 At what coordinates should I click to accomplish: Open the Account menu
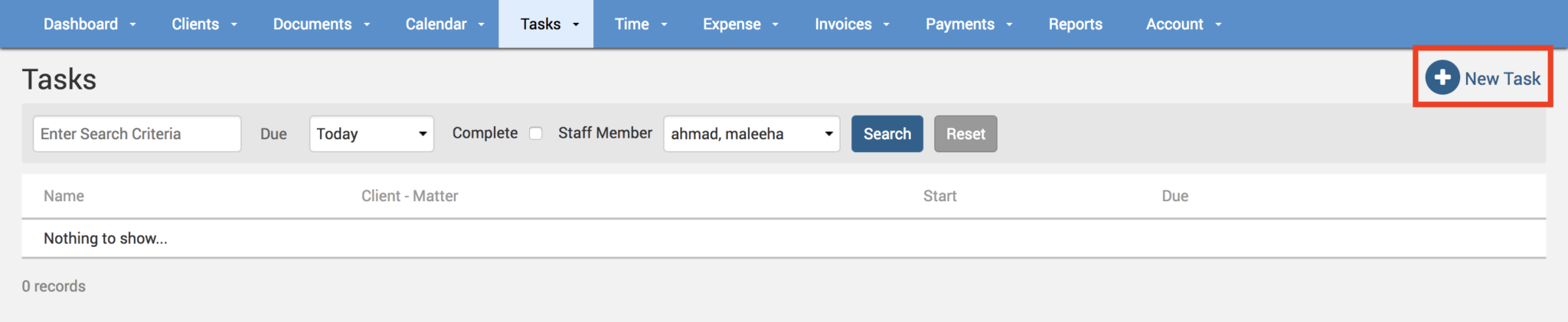point(1183,24)
